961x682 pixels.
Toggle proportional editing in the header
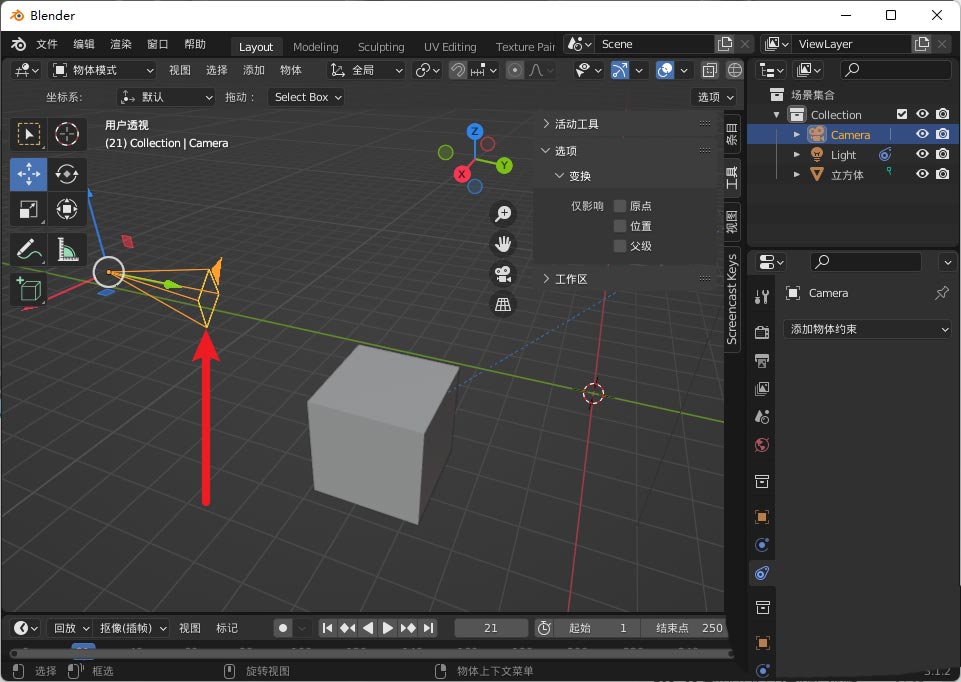[514, 70]
